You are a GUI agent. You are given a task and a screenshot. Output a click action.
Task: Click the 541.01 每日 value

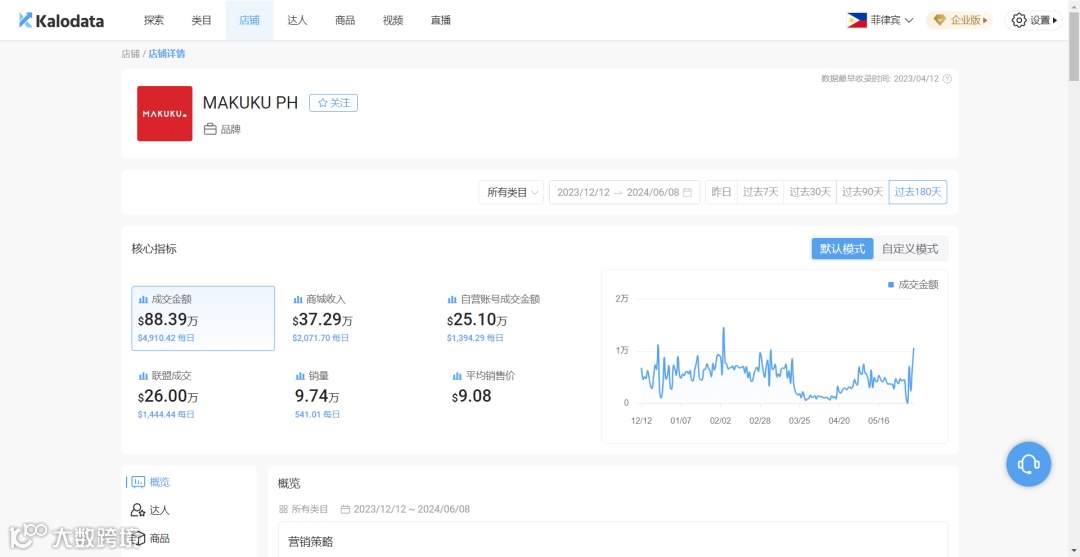coord(318,414)
